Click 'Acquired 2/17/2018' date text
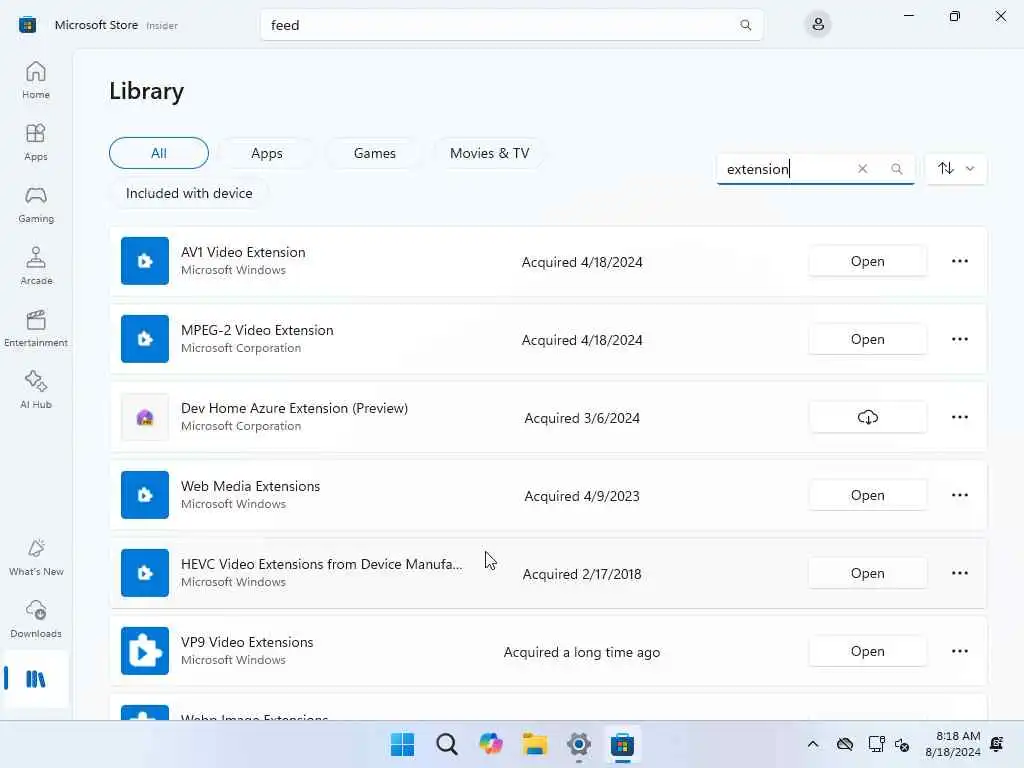Viewport: 1024px width, 768px height. (x=581, y=574)
